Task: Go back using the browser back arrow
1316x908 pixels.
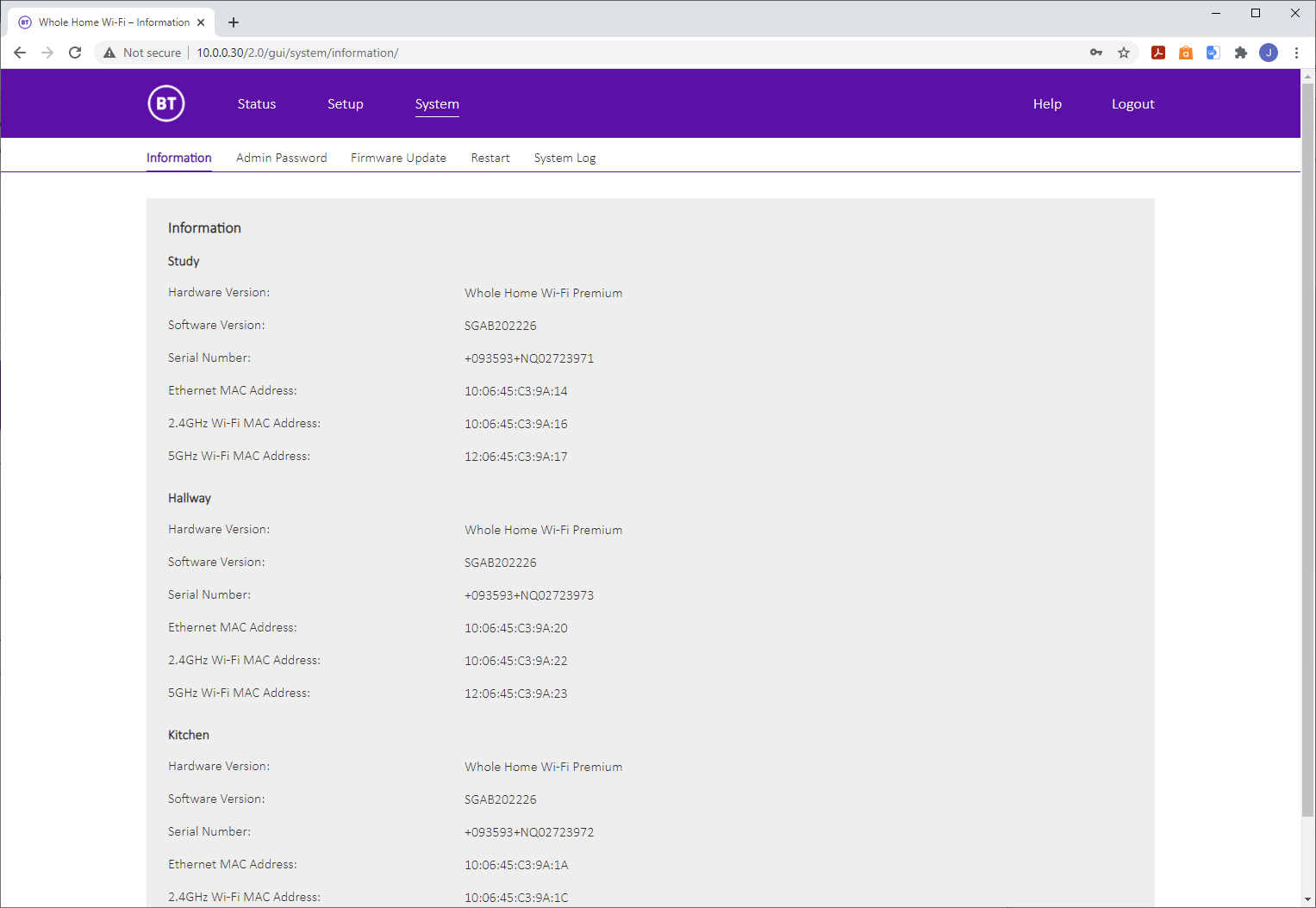Action: [x=20, y=53]
